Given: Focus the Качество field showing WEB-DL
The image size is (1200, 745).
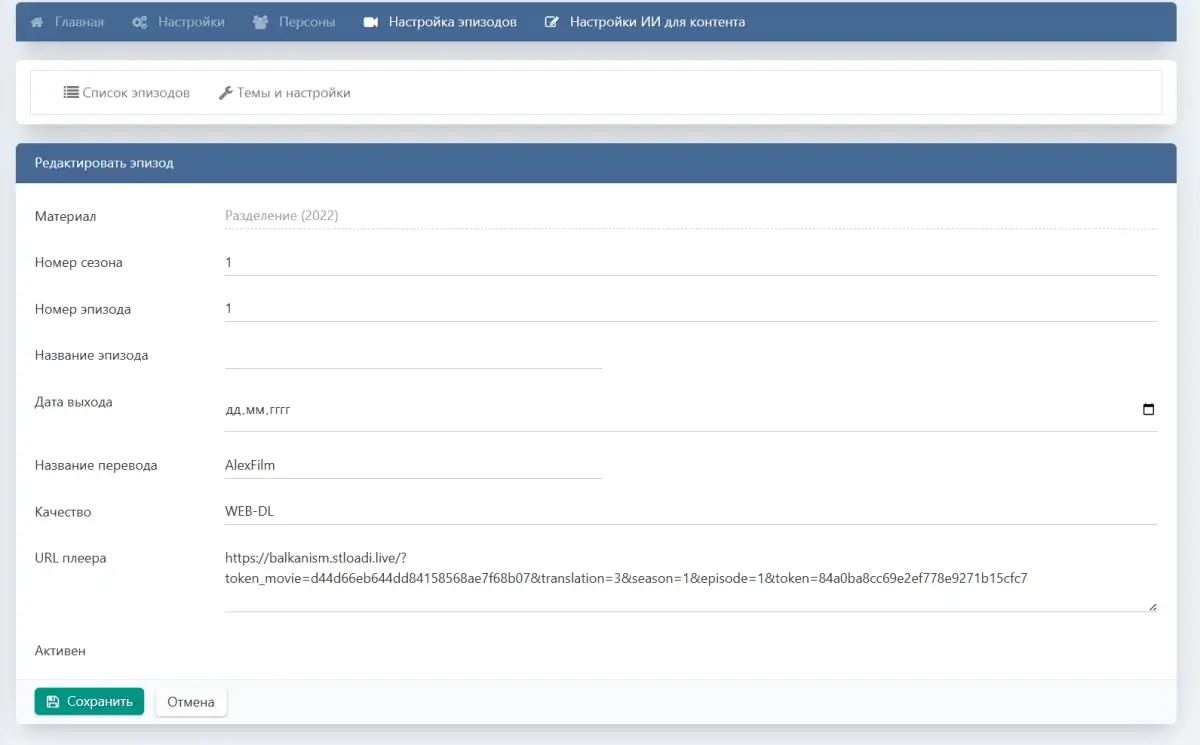Looking at the screenshot, I should 690,511.
